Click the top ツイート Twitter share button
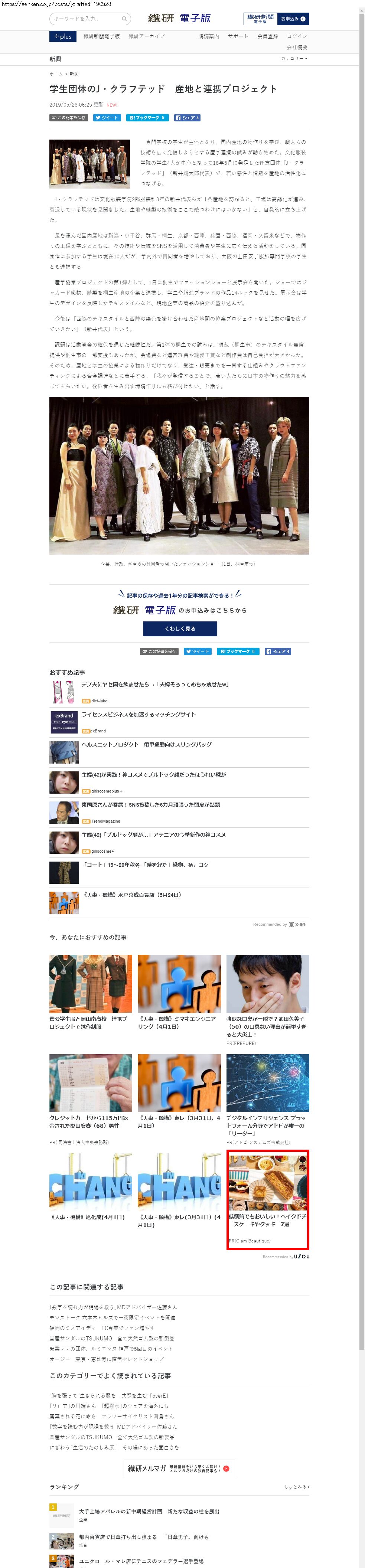 point(107,117)
